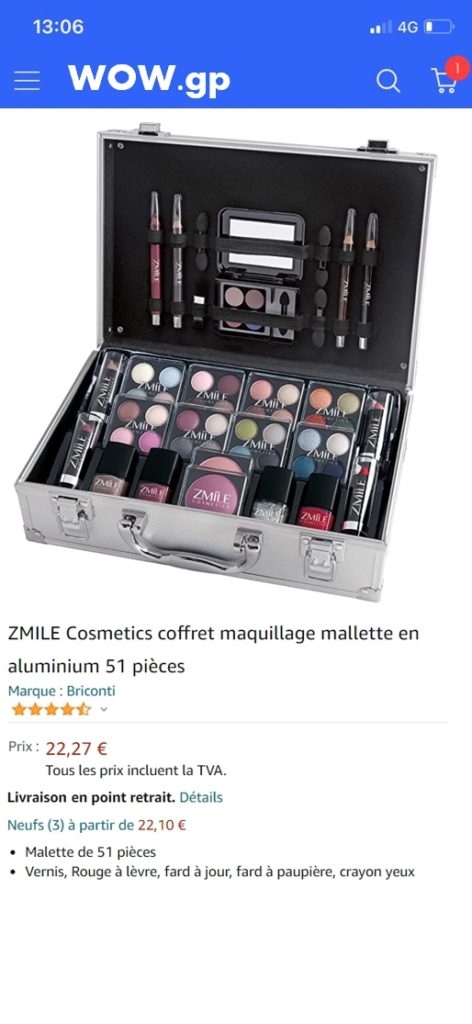Tap the Tous les prix incluent la TVA note
Screen dimensions: 472x1024
[136, 771]
